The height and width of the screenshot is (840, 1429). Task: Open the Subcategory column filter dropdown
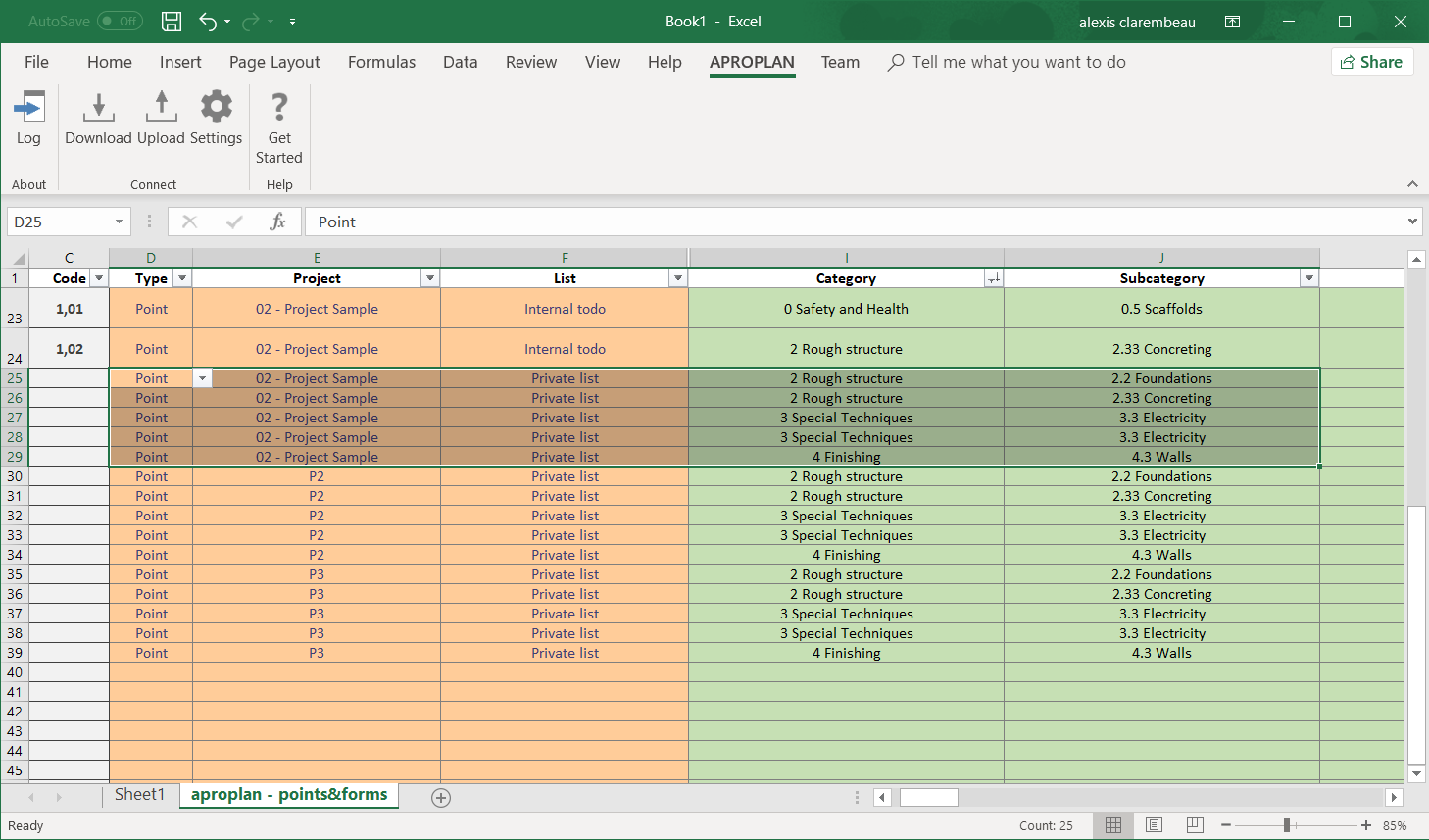(x=1309, y=279)
